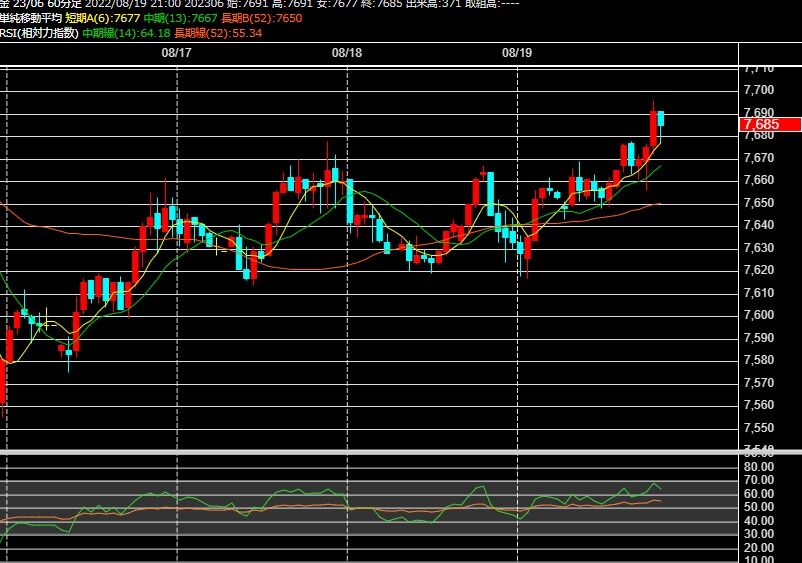This screenshot has height=563, width=802.
Task: Click the 7,640 price axis label
Action: point(759,225)
